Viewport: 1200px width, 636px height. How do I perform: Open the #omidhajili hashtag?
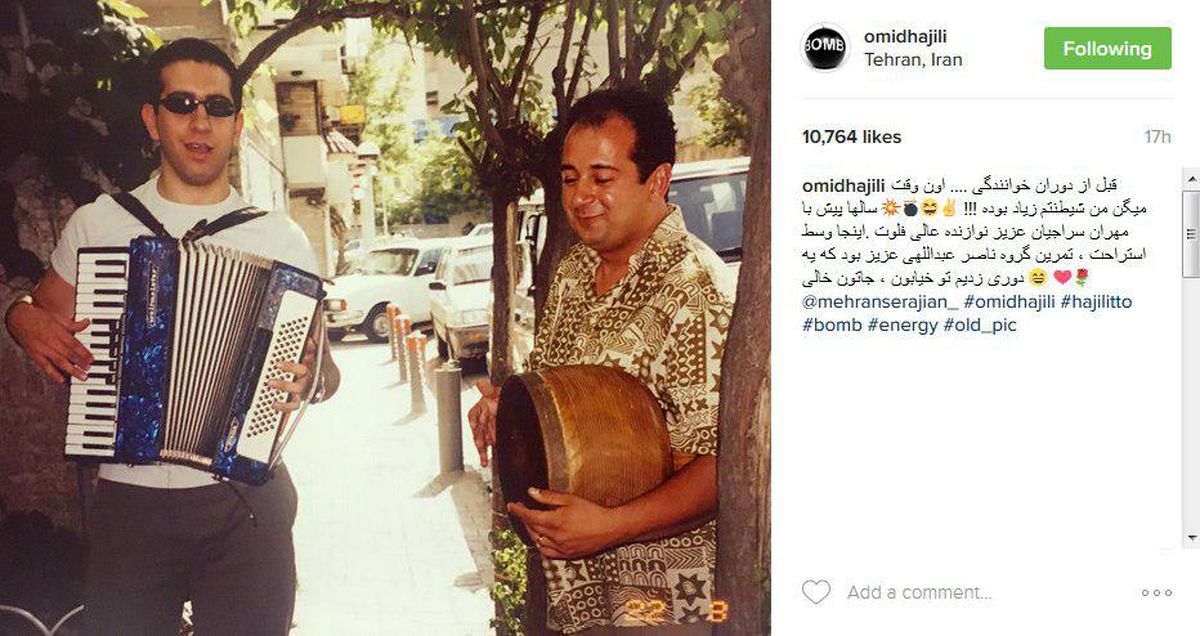[1014, 301]
